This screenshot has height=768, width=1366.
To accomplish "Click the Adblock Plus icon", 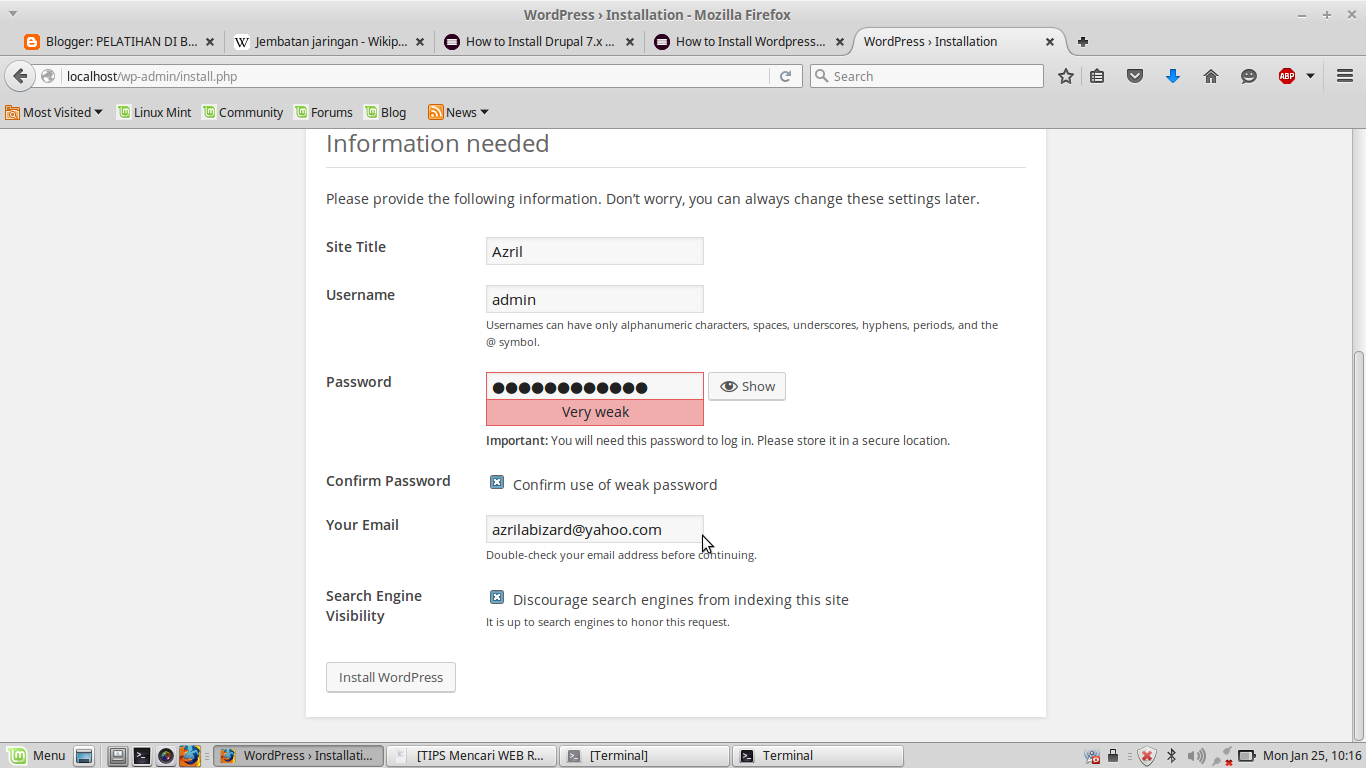I will 1287,76.
